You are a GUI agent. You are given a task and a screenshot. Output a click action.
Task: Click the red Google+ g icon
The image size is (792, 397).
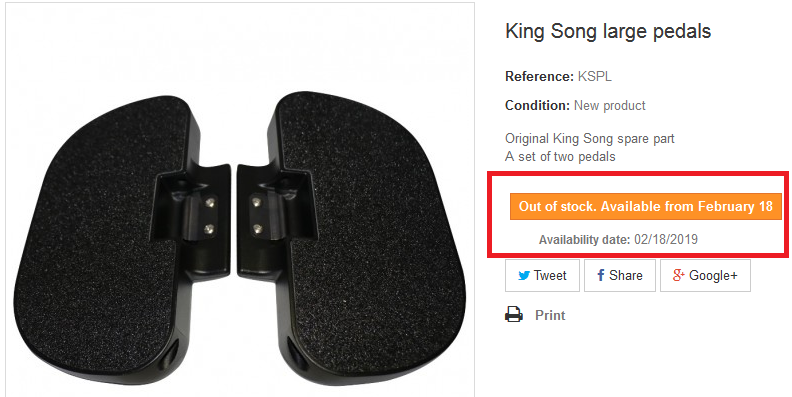[678, 275]
